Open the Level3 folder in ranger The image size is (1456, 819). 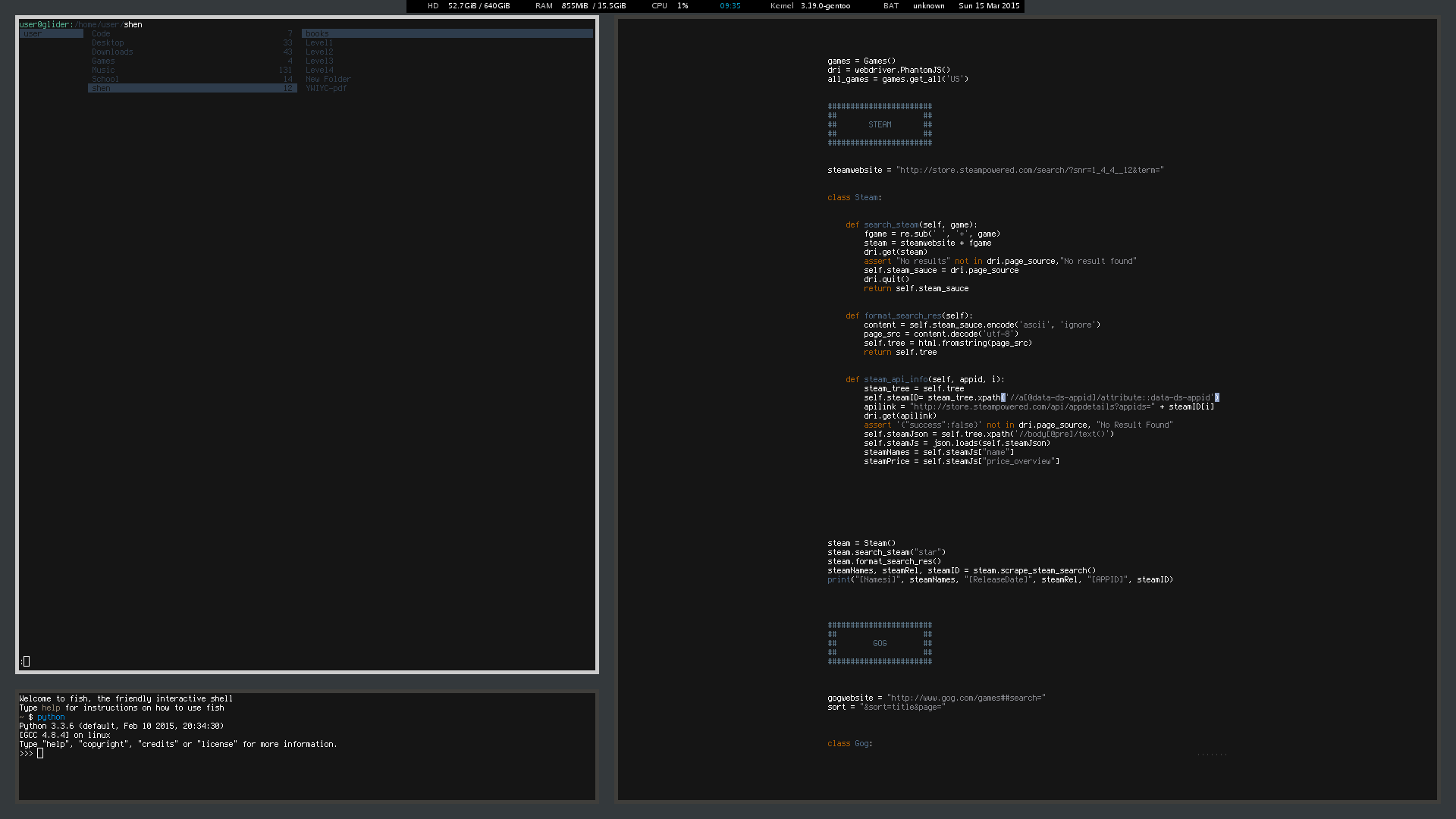(x=319, y=61)
